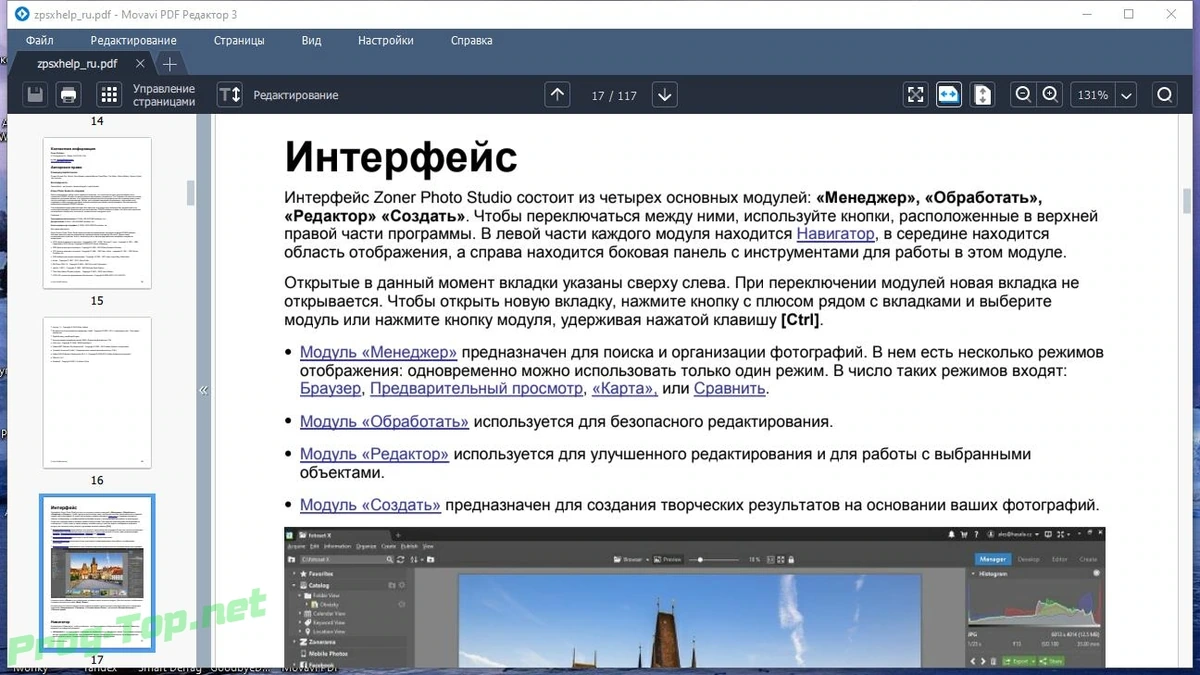Viewport: 1200px width, 675px height.
Task: Go to previous page arrow
Action: coord(558,95)
